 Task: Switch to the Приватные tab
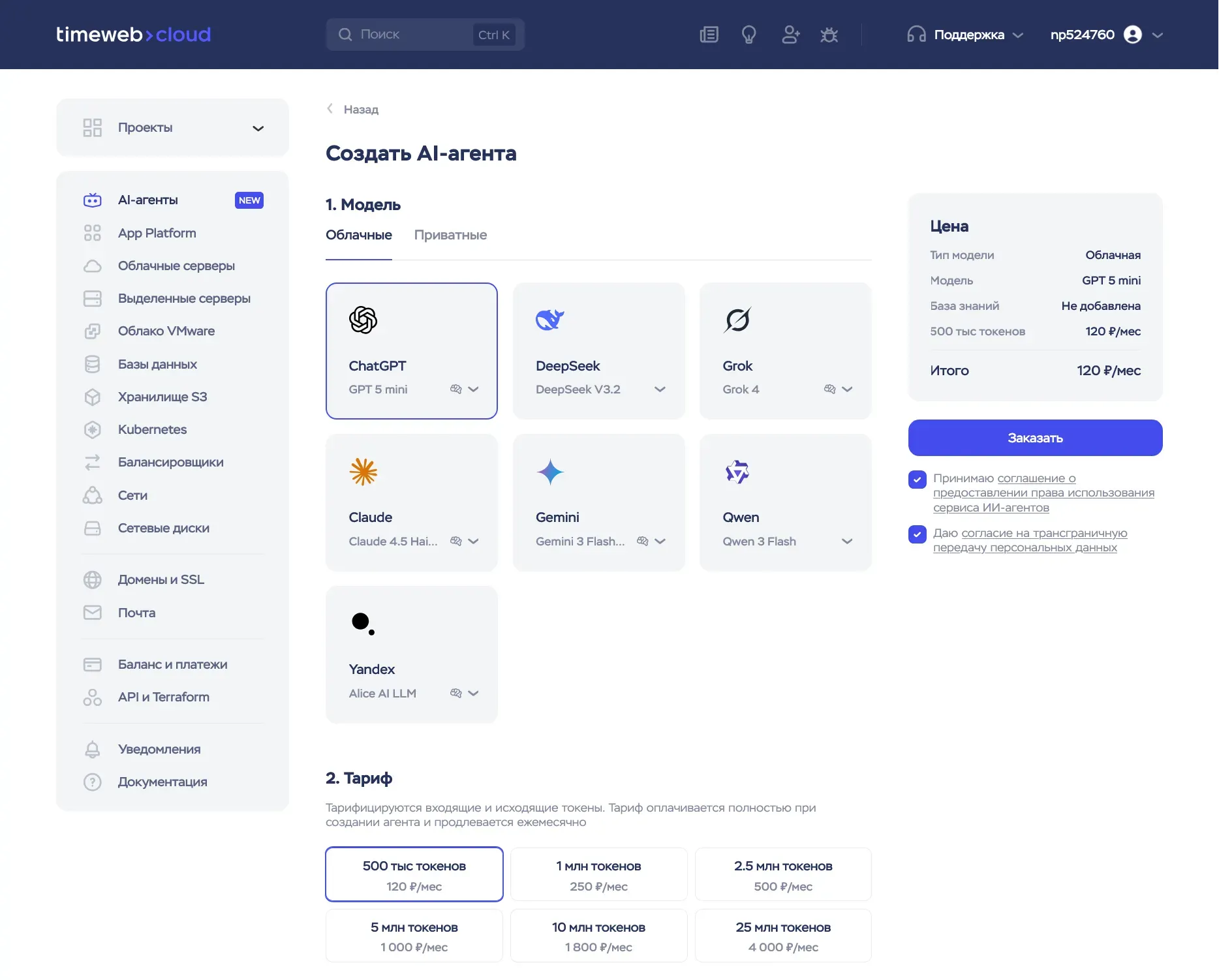point(450,235)
